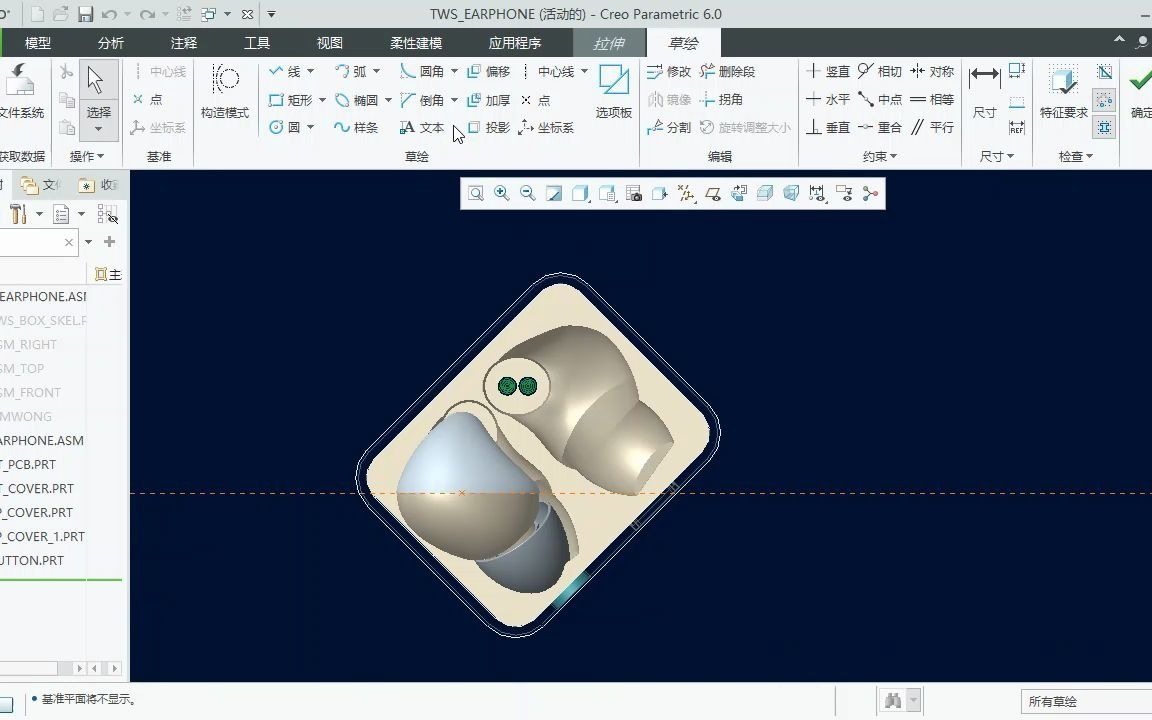Open the 矩形 (Rectangle) dropdown arrow
Viewport: 1152px width, 720px height.
pyautogui.click(x=322, y=99)
